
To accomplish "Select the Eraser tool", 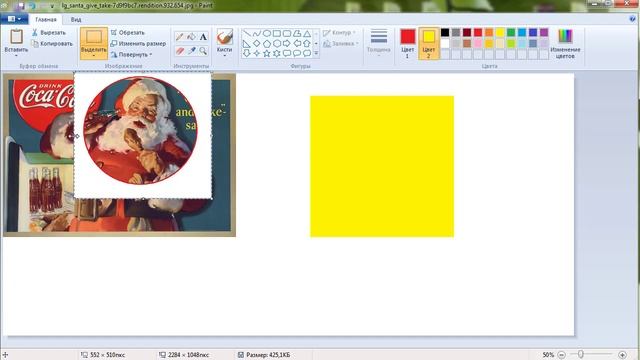I will [x=180, y=51].
